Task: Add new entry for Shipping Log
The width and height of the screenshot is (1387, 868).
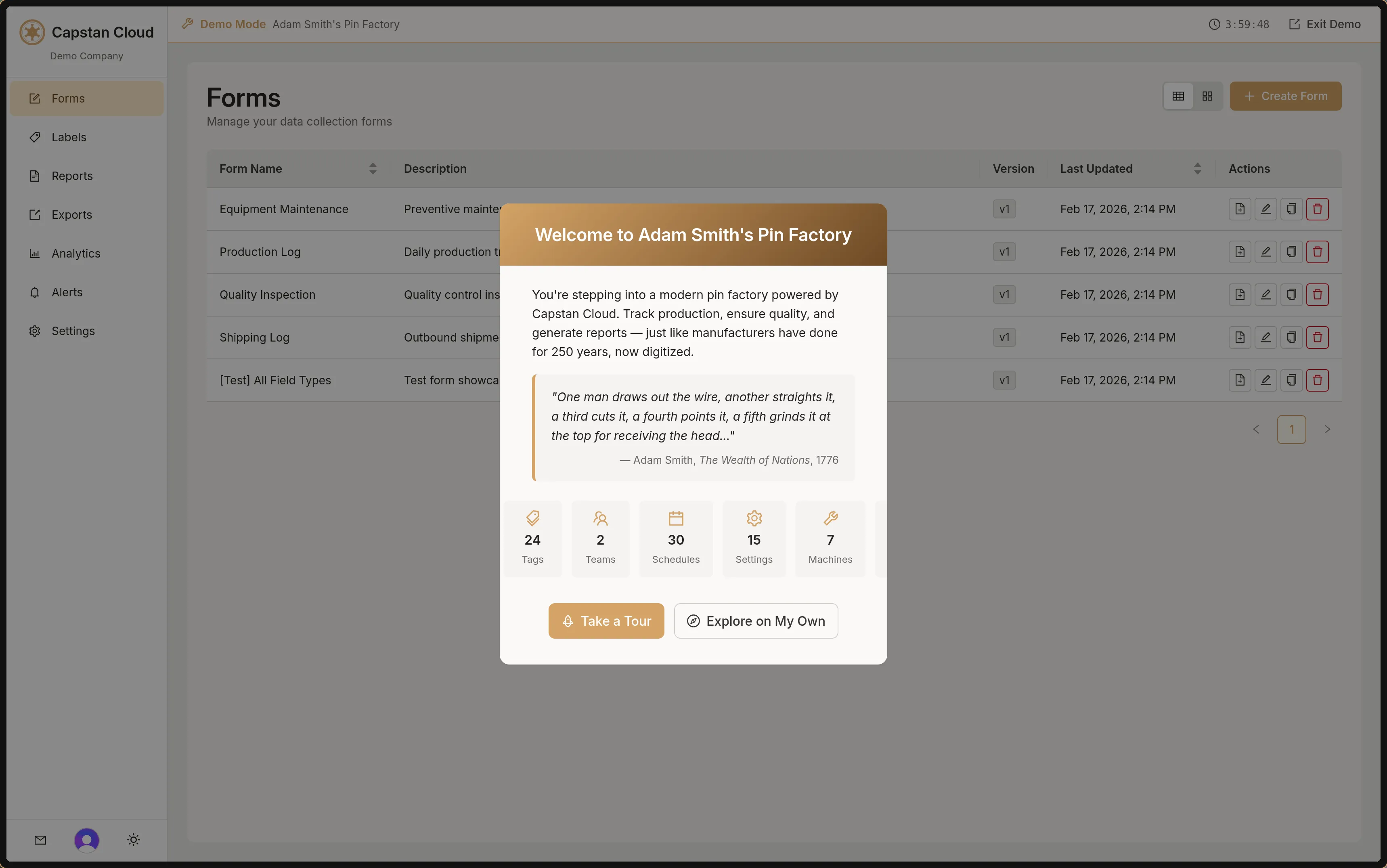Action: 1240,338
